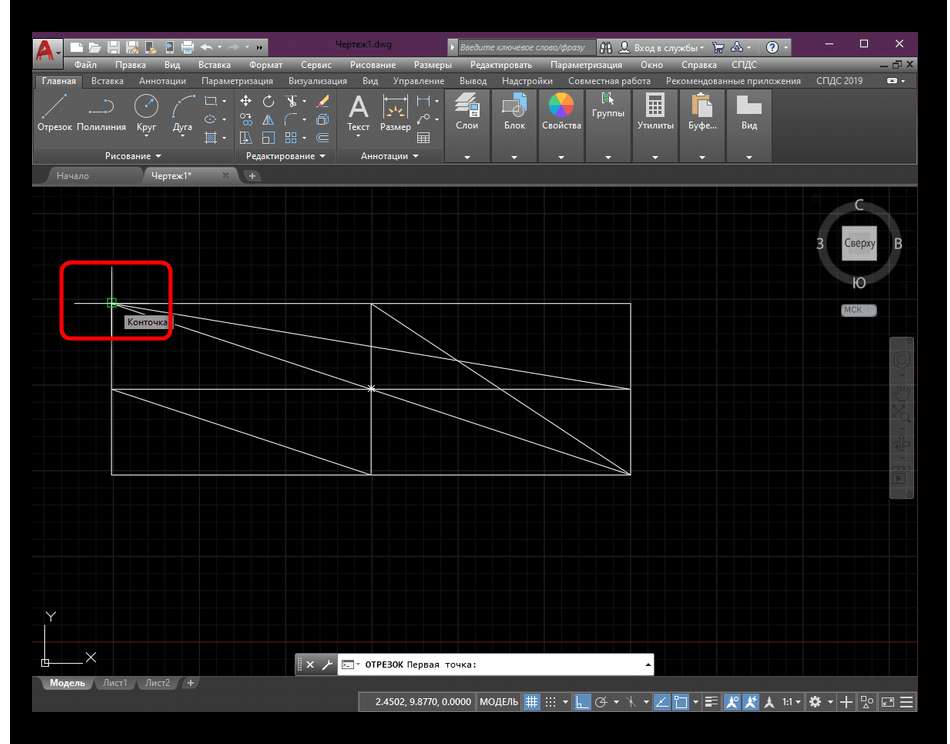Click the МОДЕЛЬ button in status bar
Screen dimensions: 950x744
pos(499,702)
